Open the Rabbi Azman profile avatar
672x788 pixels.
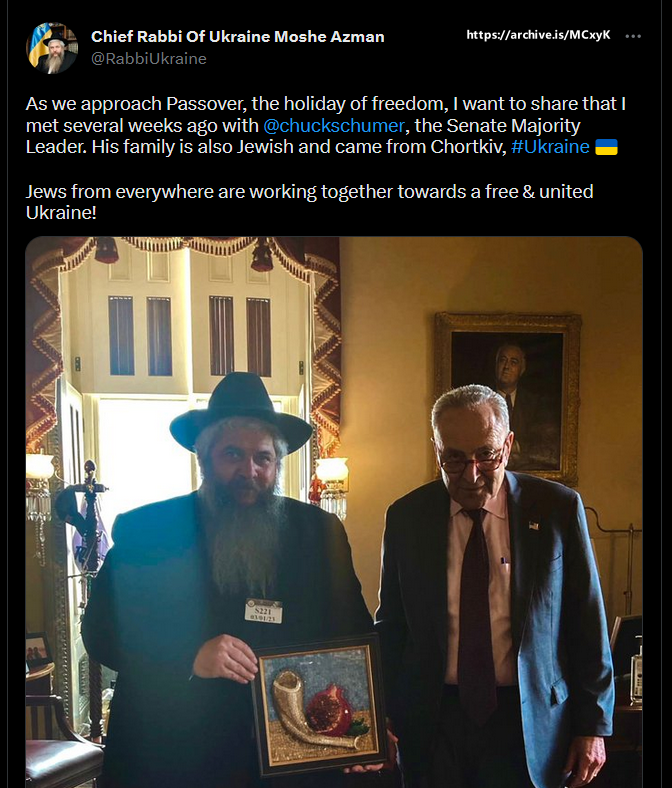coord(52,48)
